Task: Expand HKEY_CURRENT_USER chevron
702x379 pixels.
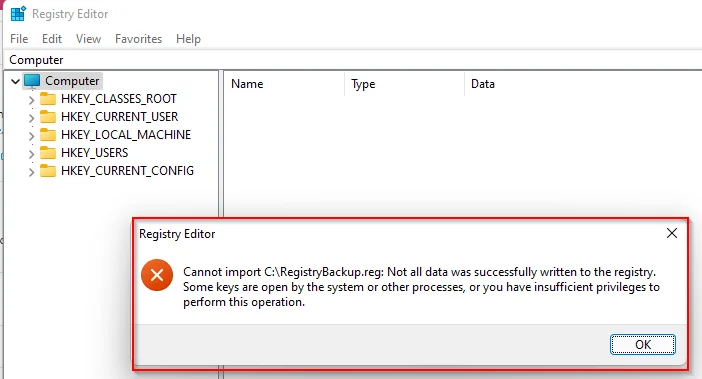Action: coord(31,118)
